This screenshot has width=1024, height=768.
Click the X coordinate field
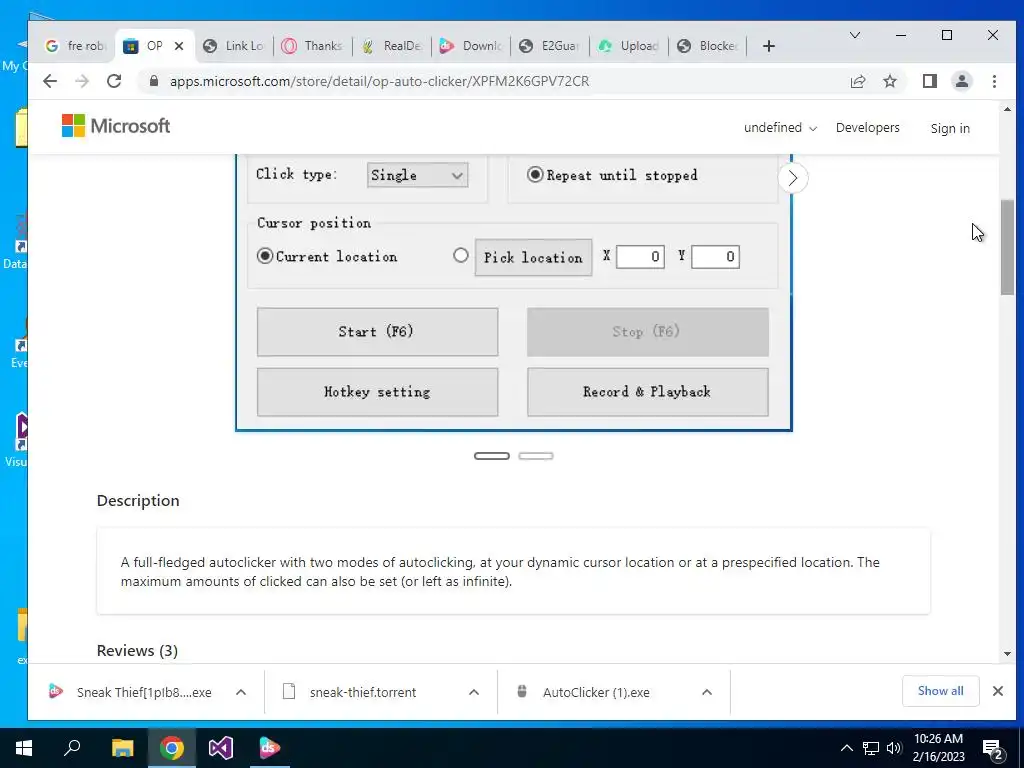[640, 257]
